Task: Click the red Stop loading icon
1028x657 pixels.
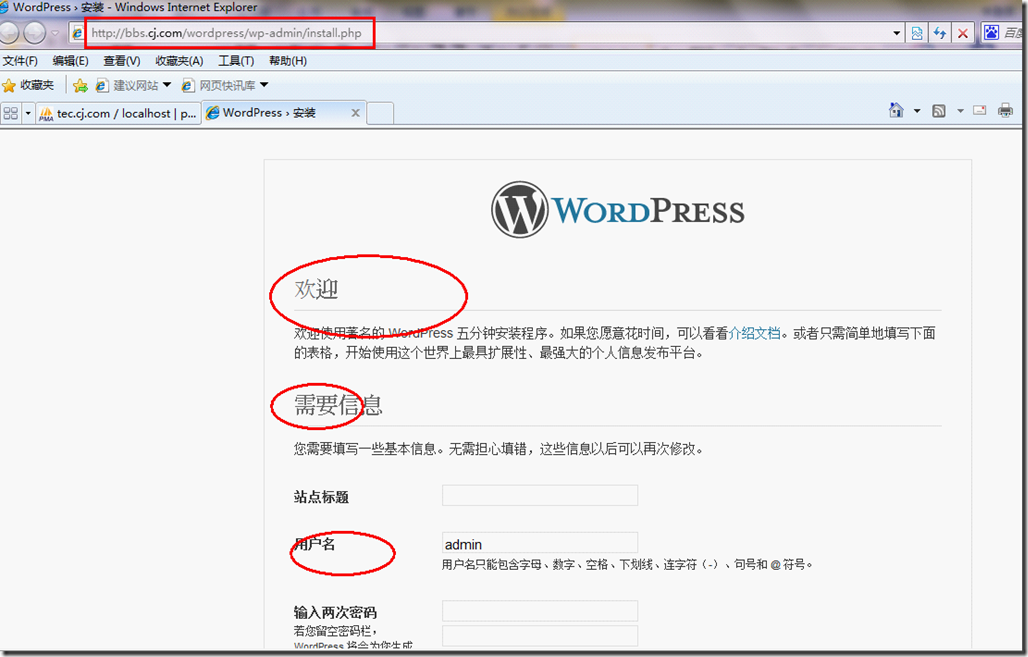Action: 962,33
